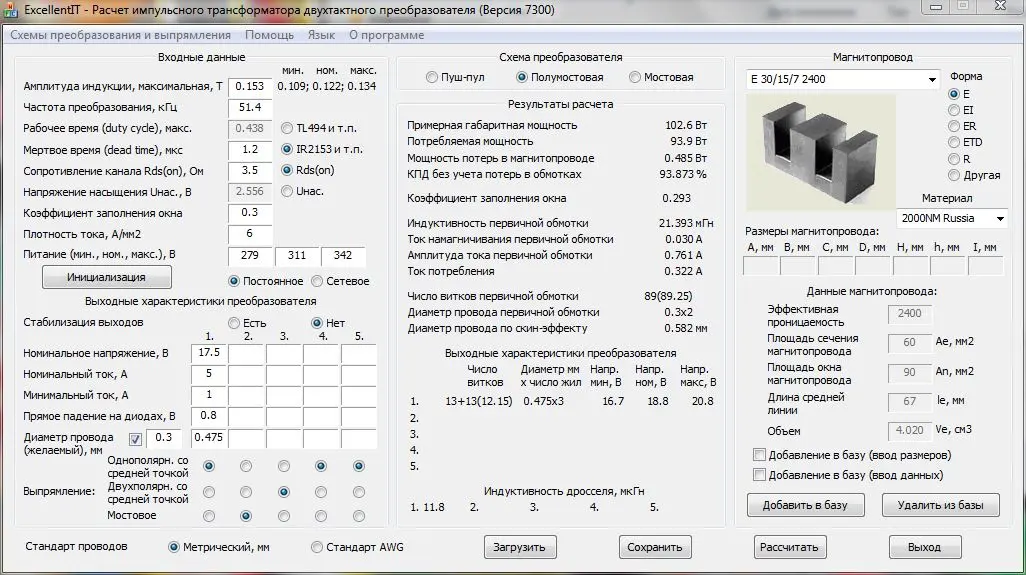Select Стандарт AWG wire standard
This screenshot has width=1026, height=575.
tap(357, 548)
